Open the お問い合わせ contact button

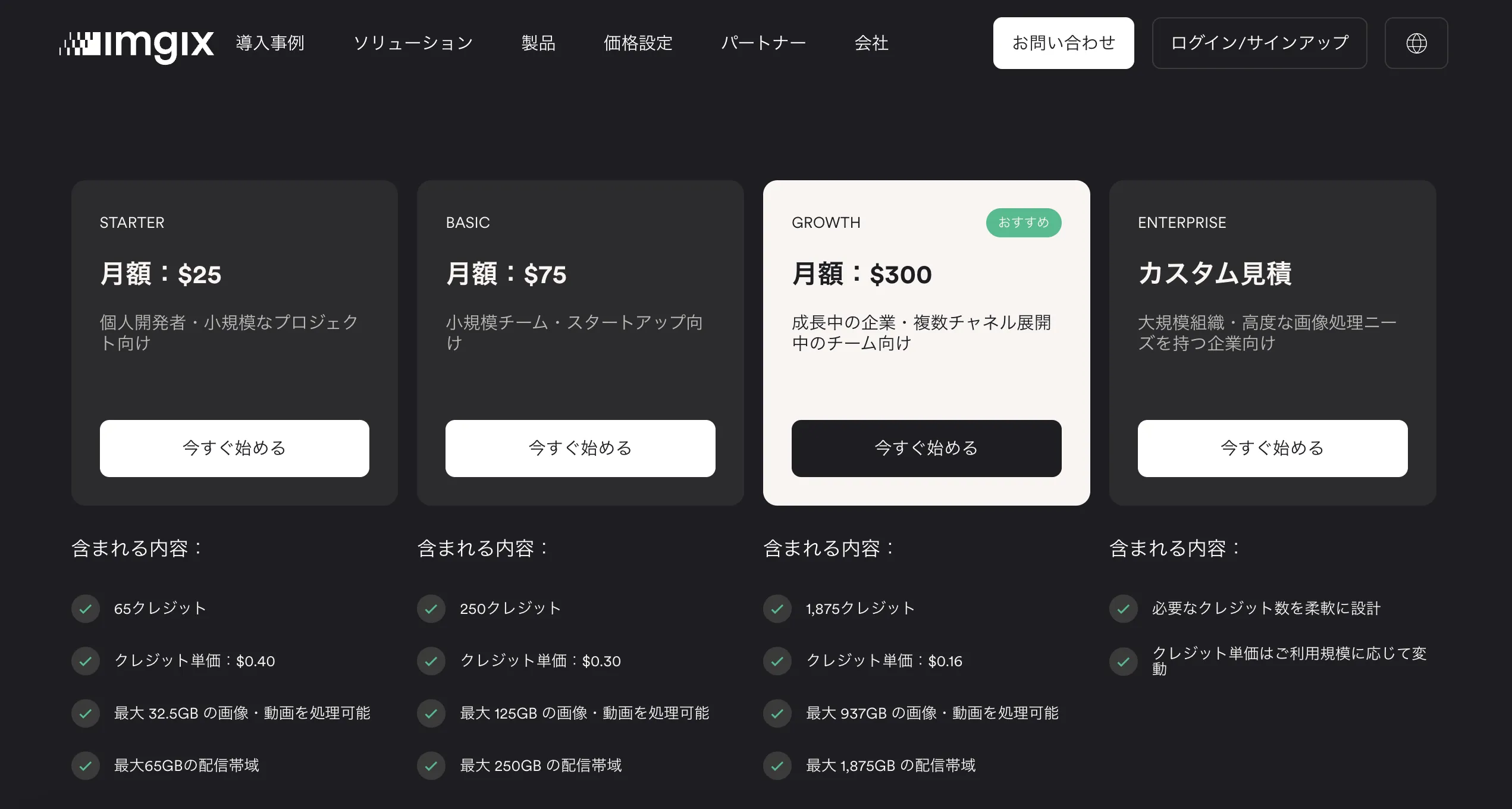[1064, 43]
